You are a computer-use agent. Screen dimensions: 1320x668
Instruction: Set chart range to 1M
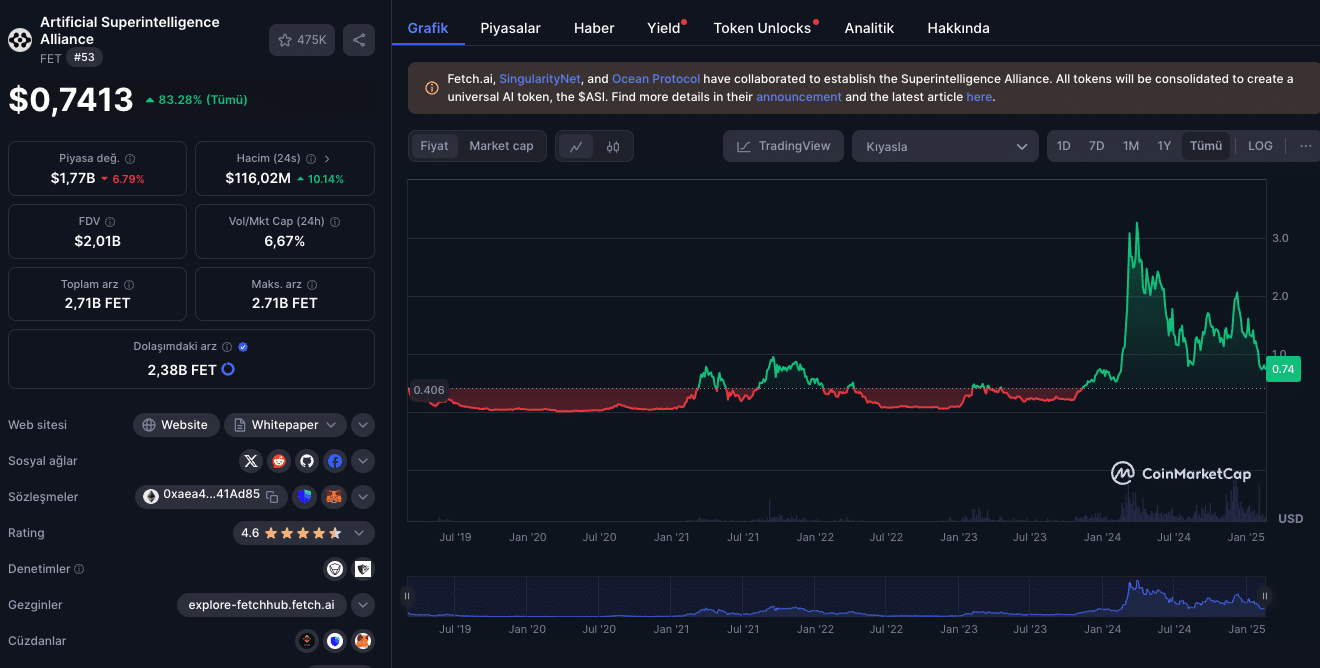1131,146
